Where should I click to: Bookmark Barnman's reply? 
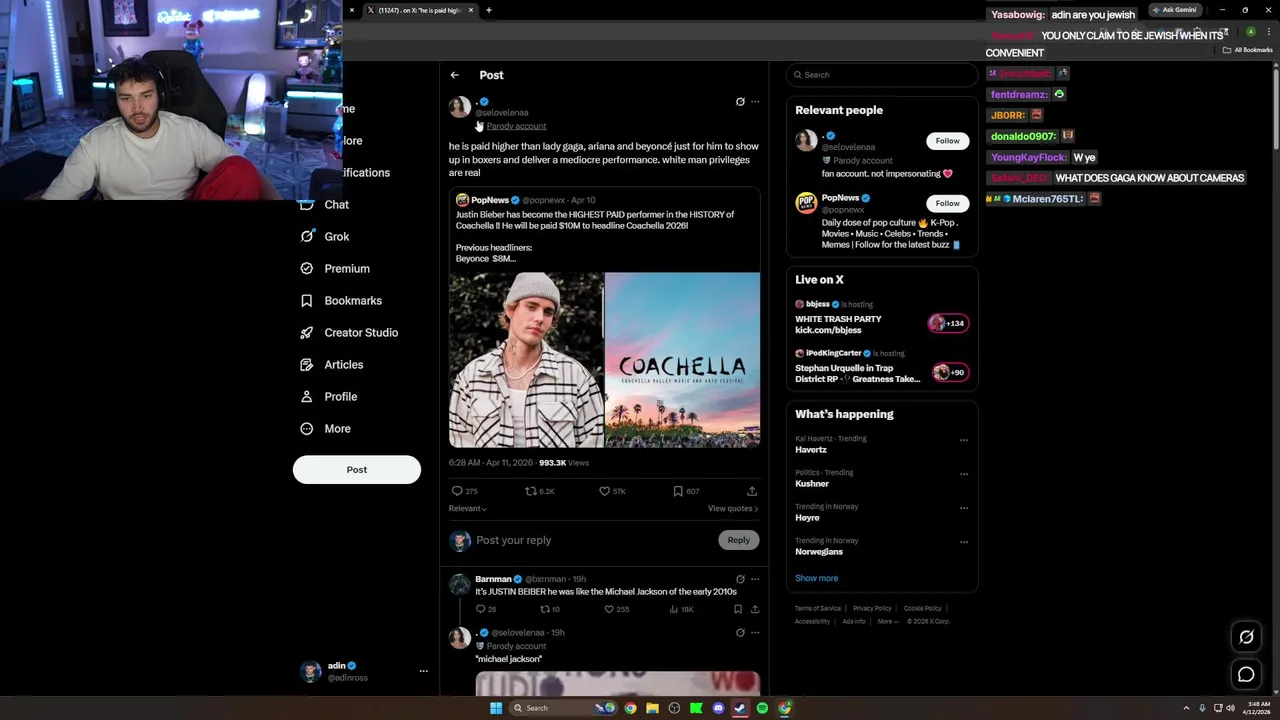pyautogui.click(x=738, y=609)
